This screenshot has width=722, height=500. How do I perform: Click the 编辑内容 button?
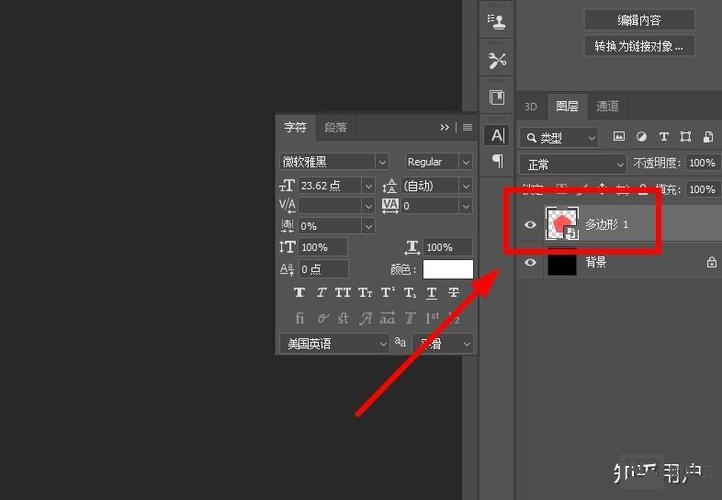639,20
